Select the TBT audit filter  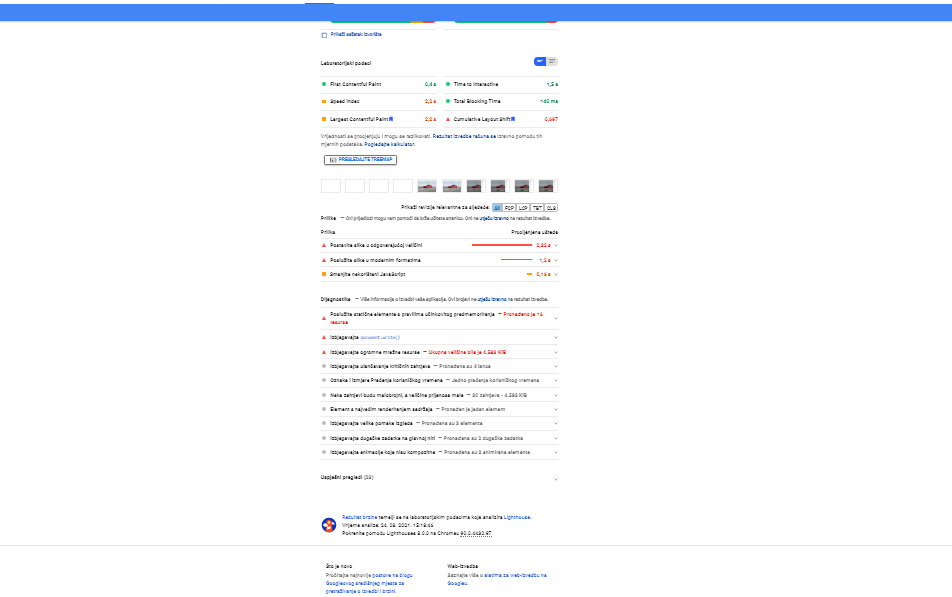(x=538, y=207)
